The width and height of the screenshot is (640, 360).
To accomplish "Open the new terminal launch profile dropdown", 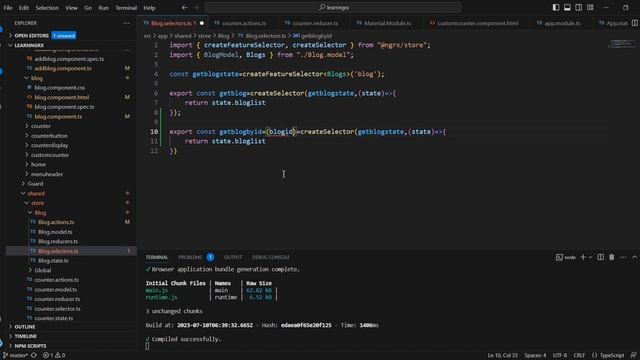I will pyautogui.click(x=591, y=257).
